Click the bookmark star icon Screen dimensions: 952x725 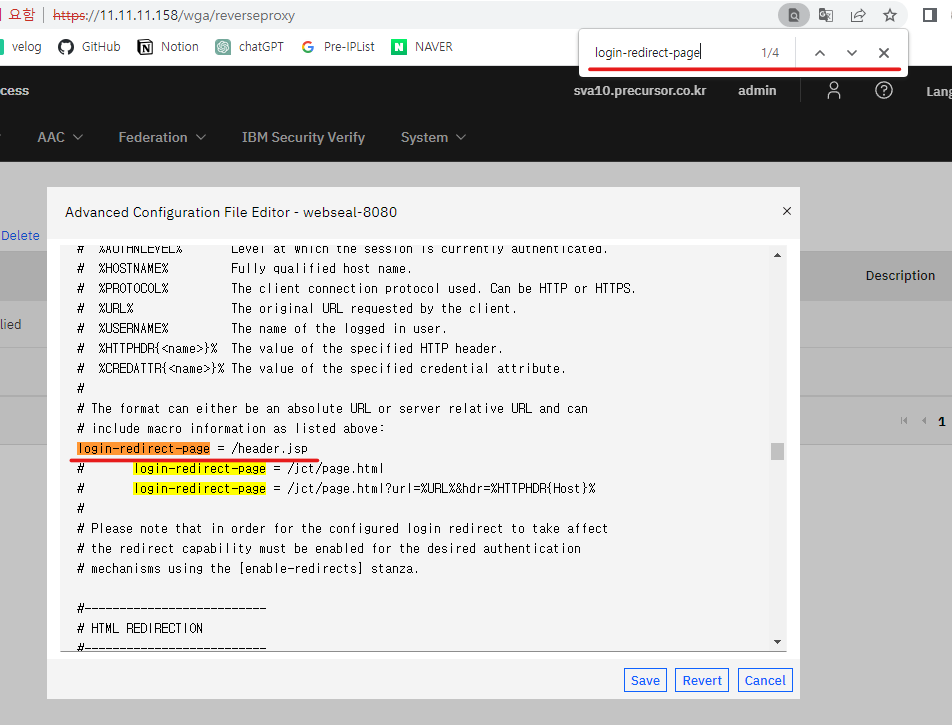[889, 15]
